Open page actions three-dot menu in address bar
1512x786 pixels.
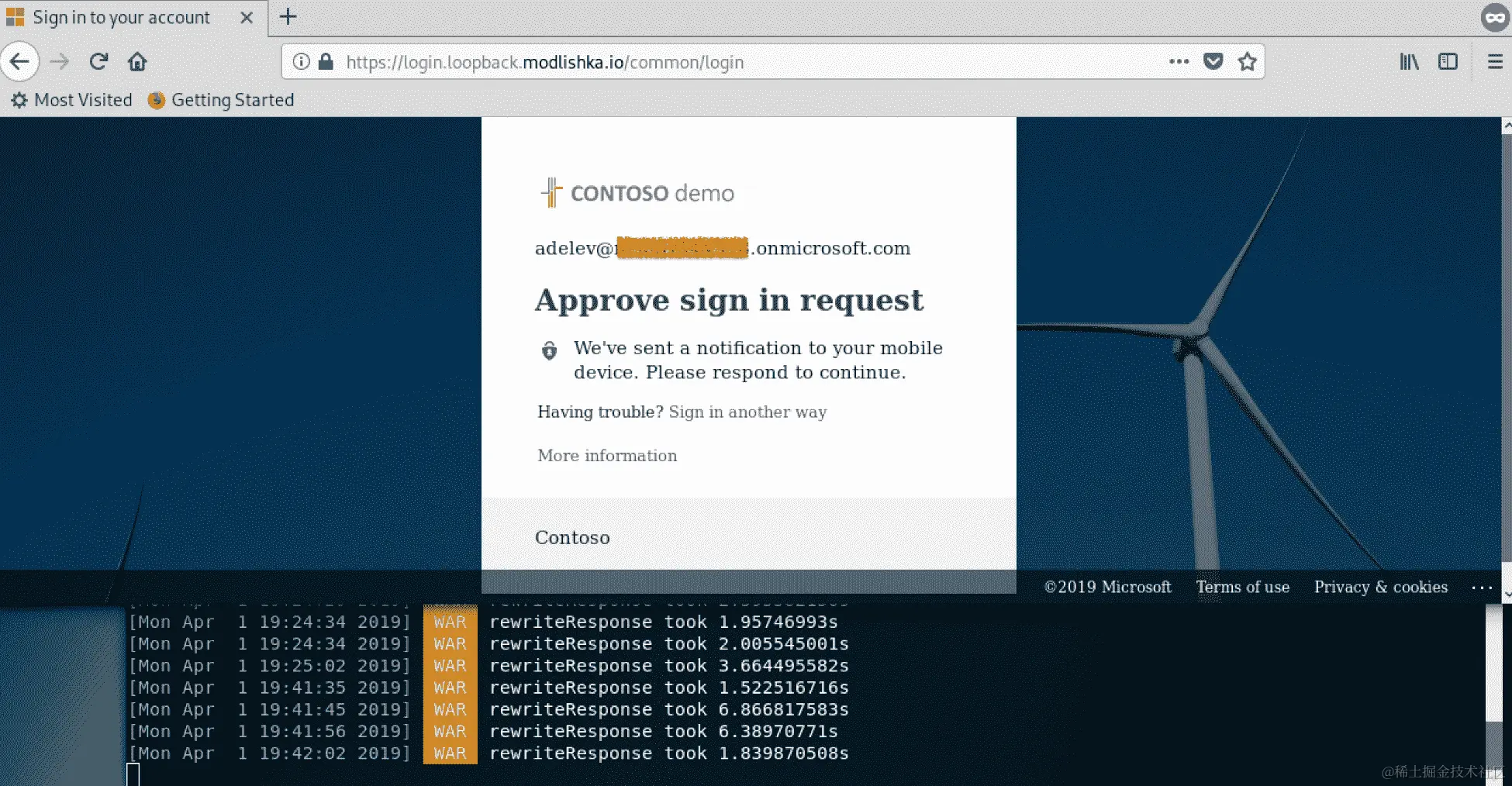click(1179, 61)
